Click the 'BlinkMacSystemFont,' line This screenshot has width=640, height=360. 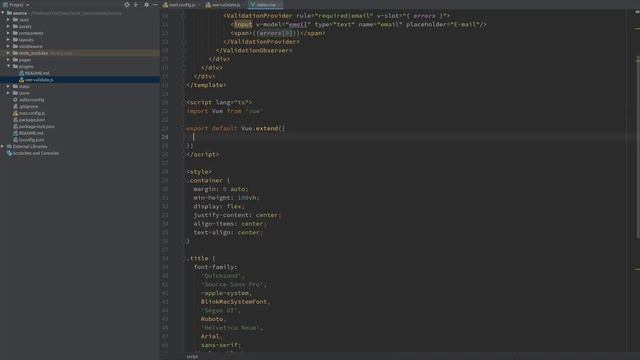click(x=236, y=302)
